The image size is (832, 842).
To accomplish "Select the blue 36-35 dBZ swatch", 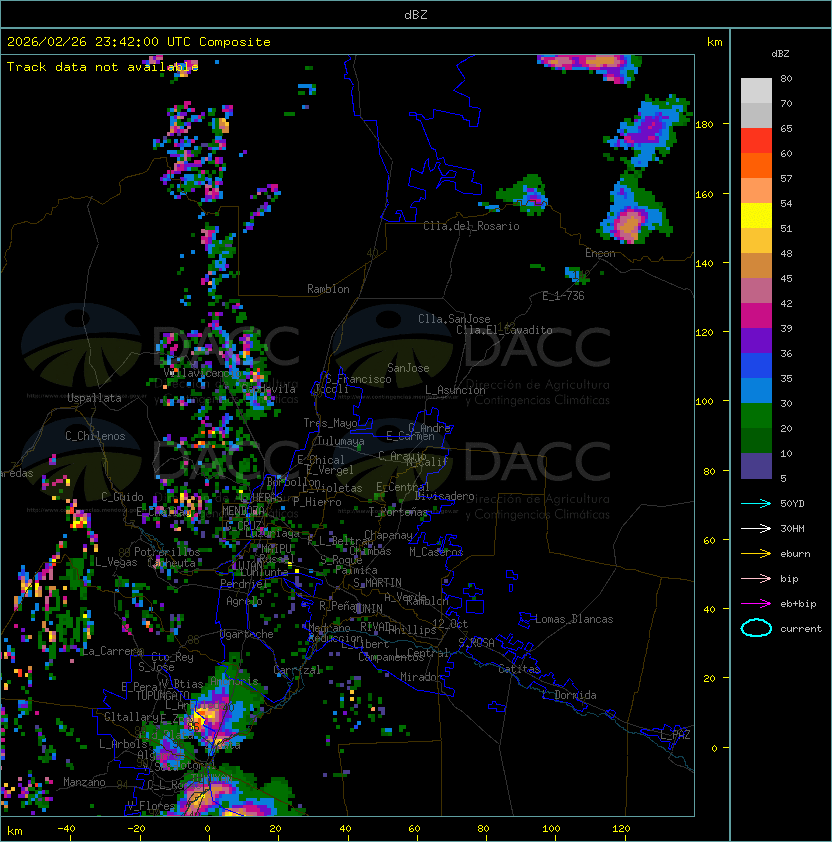I will [756, 366].
